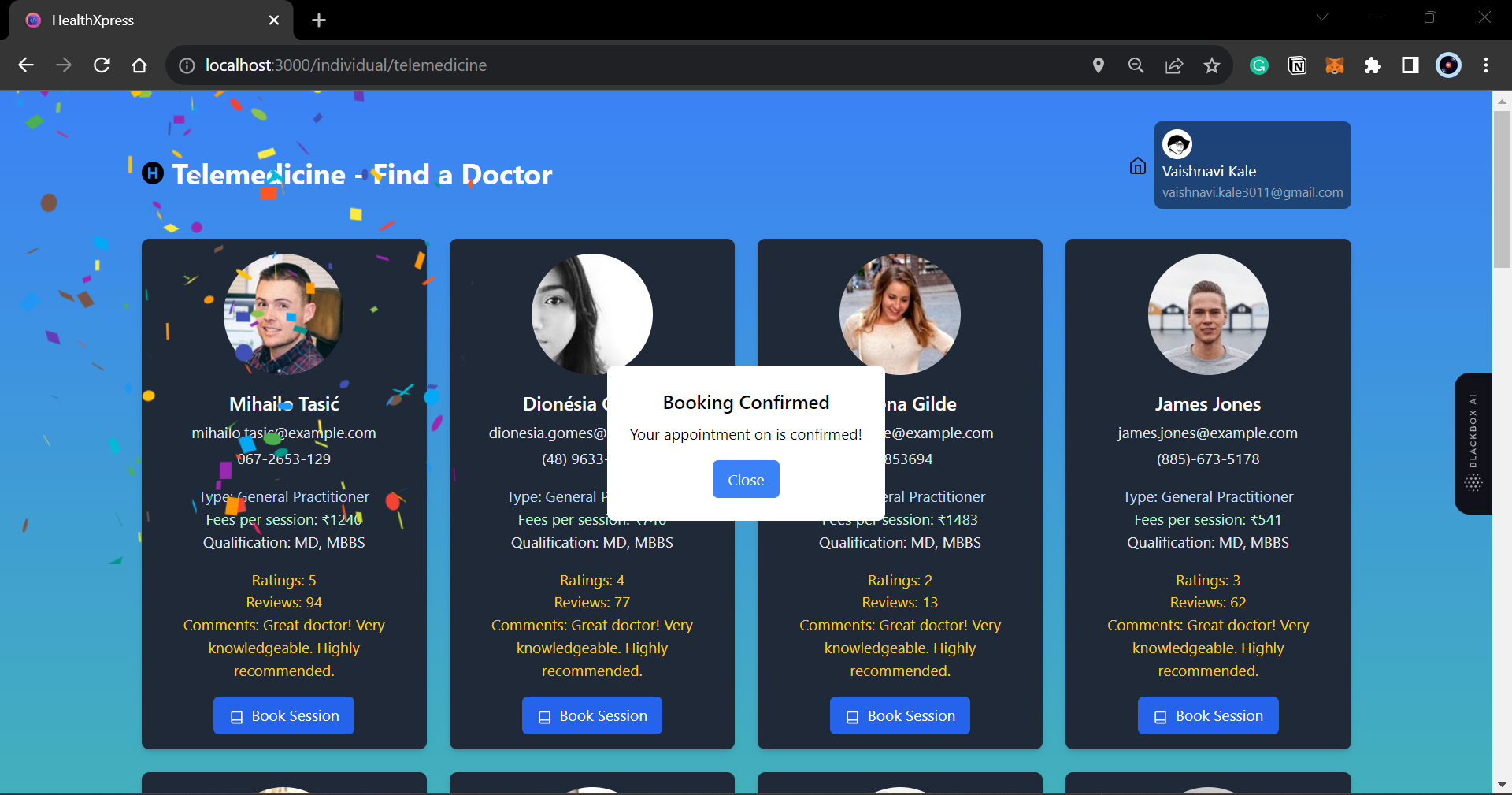Click Mihailo Tasić's profile photo
The width and height of the screenshot is (1512, 795).
pyautogui.click(x=283, y=314)
